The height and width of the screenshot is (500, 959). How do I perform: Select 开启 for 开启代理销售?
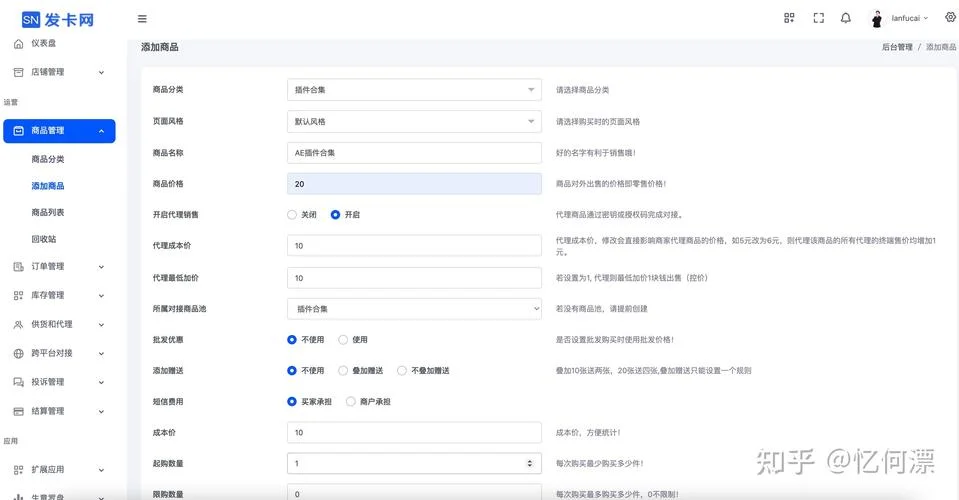[335, 215]
